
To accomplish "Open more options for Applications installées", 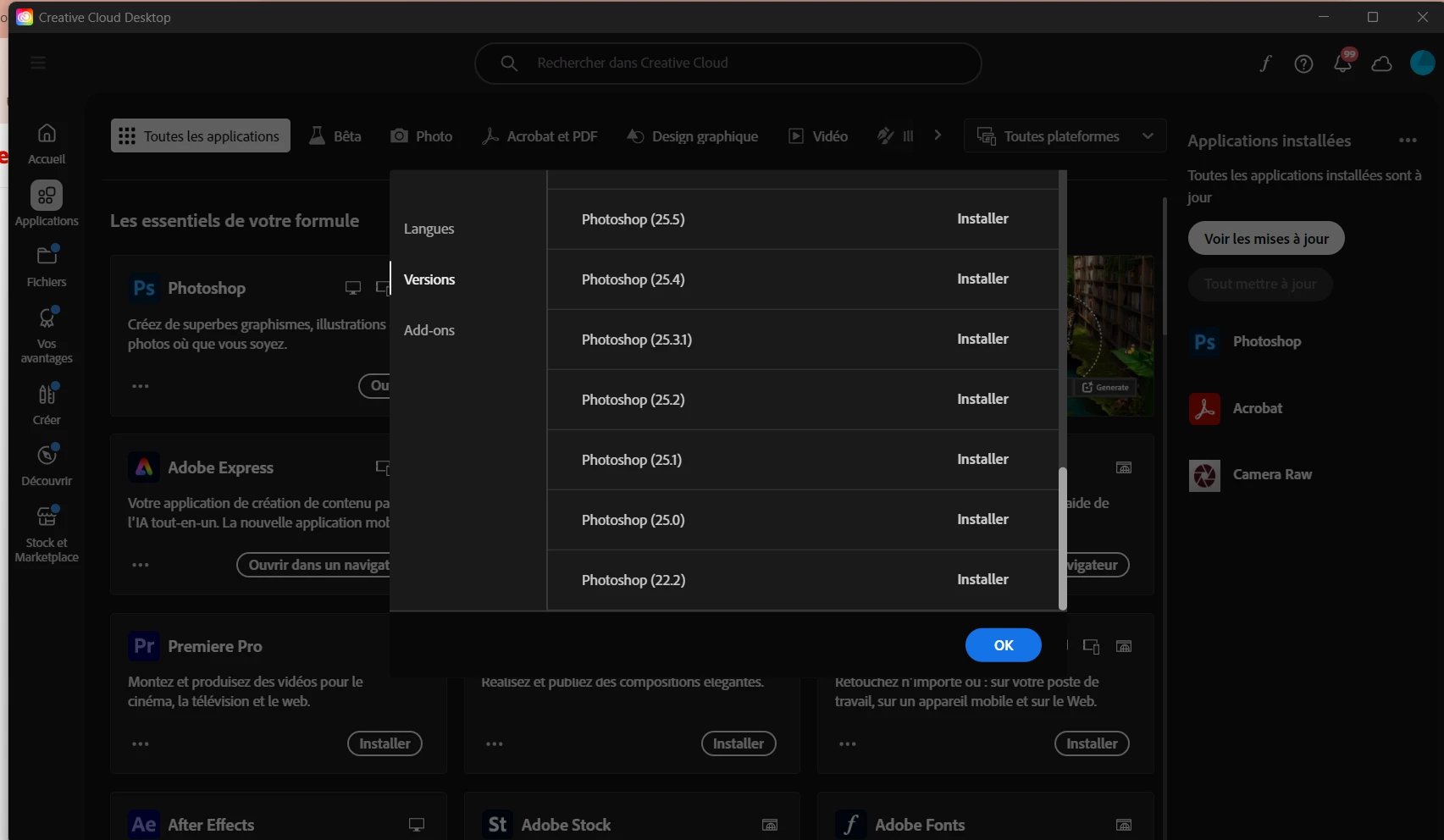I will tap(1408, 141).
